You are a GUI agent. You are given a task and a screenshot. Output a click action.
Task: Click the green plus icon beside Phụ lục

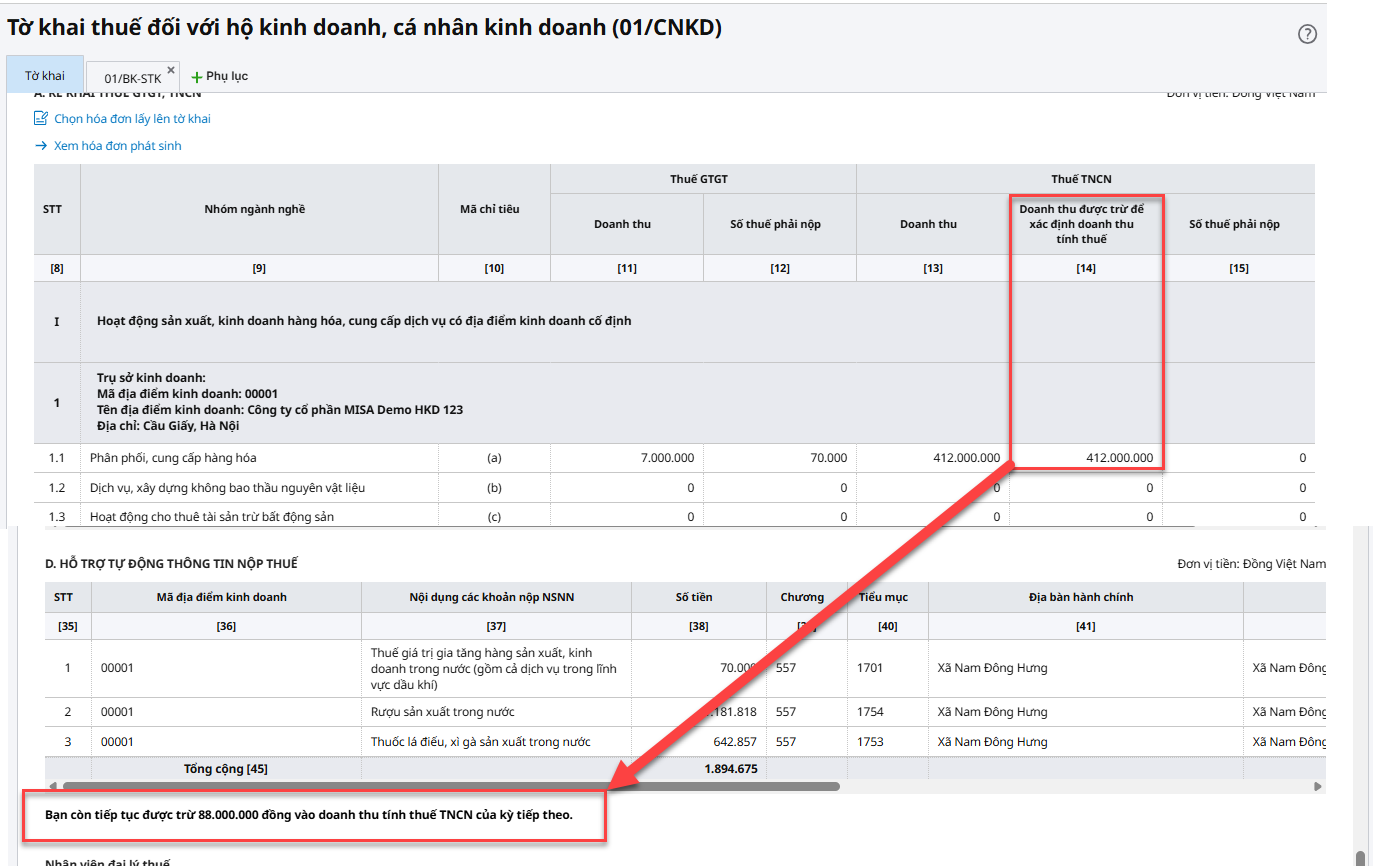point(196,77)
